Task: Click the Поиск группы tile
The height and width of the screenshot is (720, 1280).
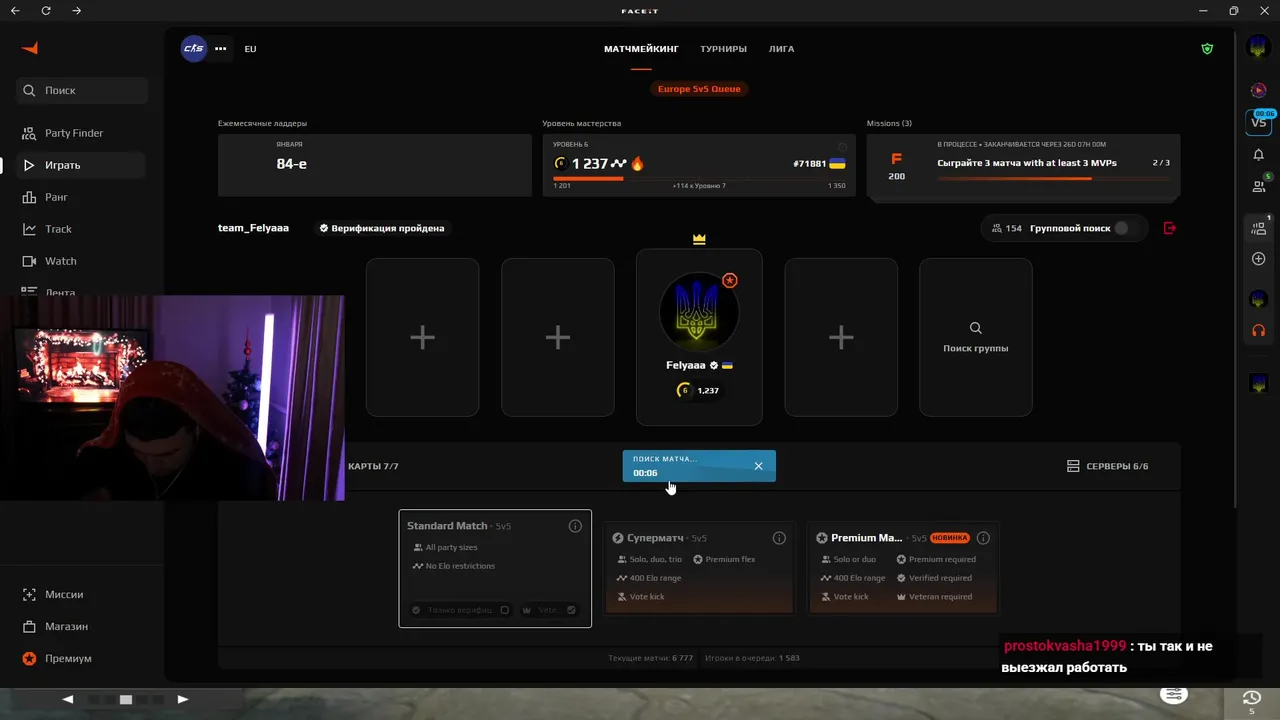Action: (975, 337)
